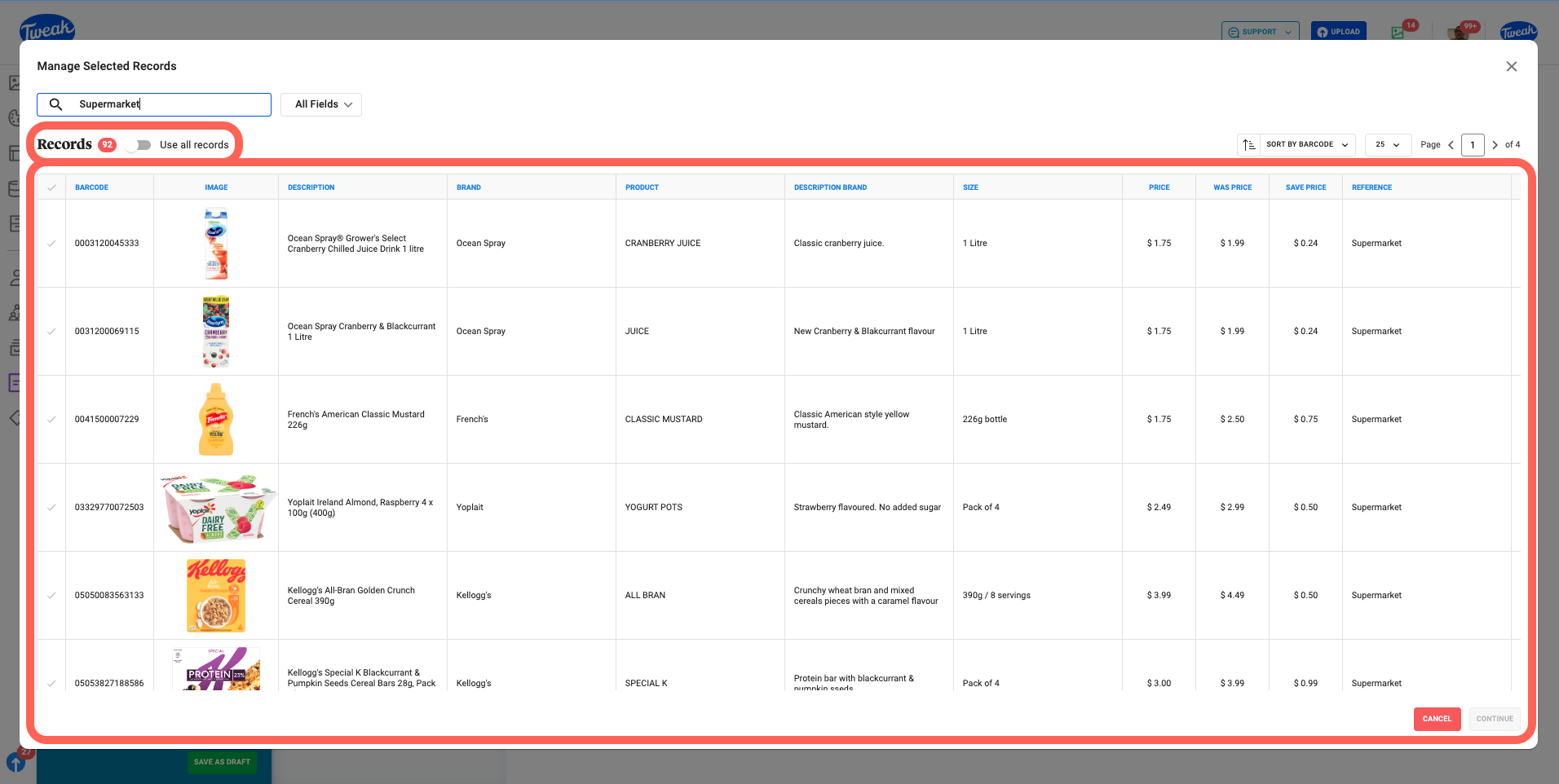Sort by Product column header
This screenshot has width=1559, height=784.
(x=642, y=187)
